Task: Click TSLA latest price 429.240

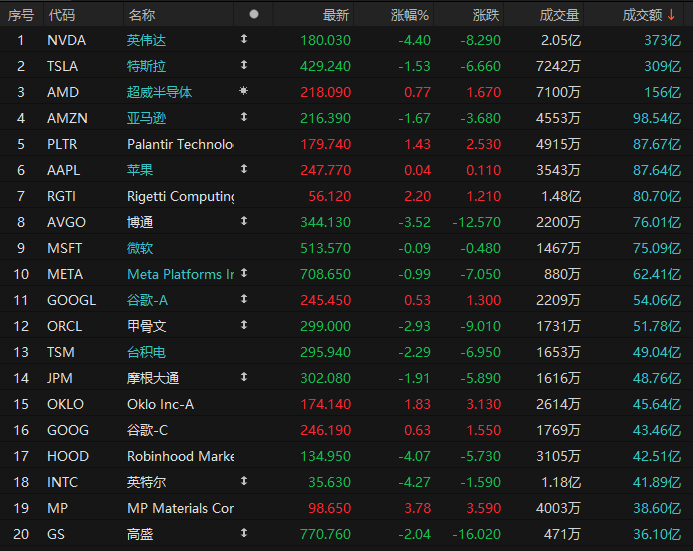Action: tap(325, 67)
